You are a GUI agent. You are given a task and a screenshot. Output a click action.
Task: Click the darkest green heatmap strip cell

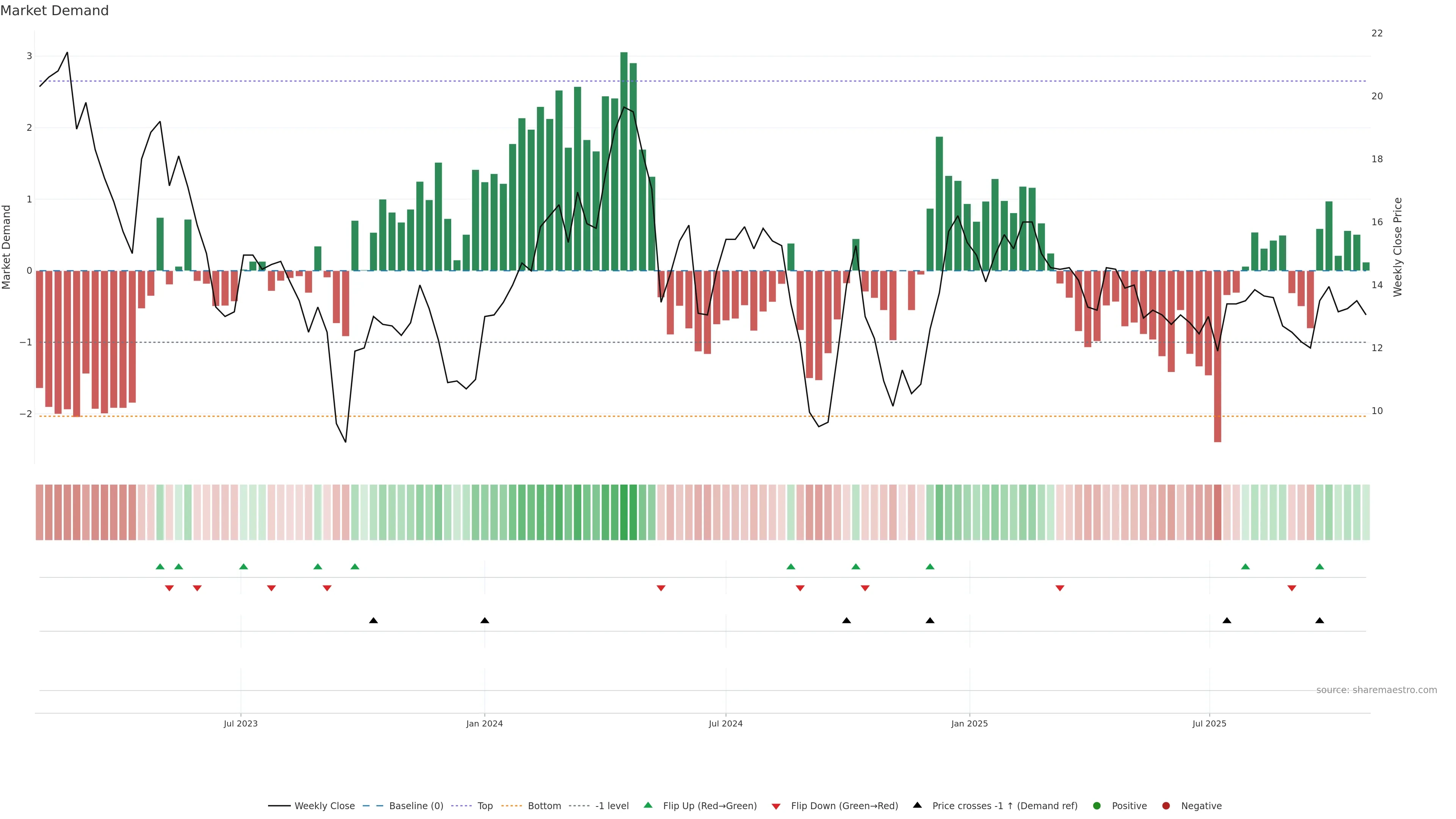tap(623, 512)
